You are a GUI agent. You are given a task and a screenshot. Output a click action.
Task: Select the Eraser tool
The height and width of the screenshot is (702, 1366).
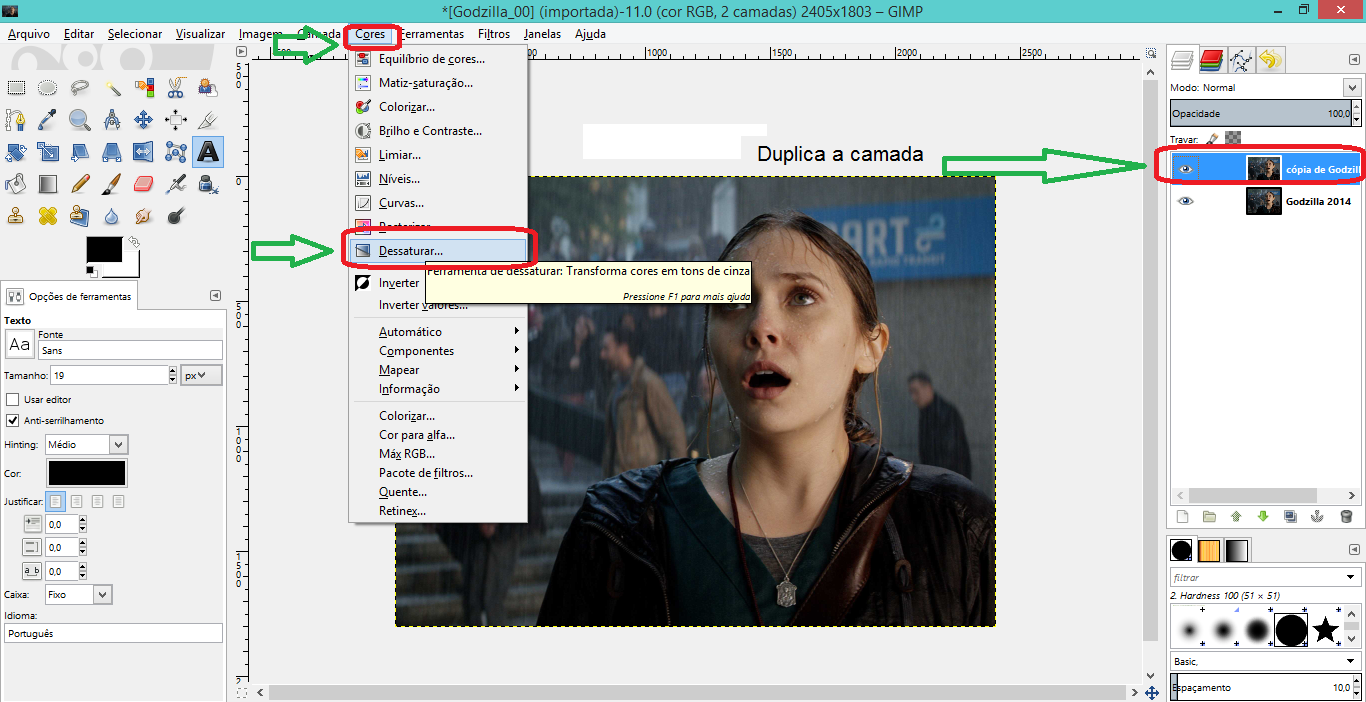tap(143, 184)
